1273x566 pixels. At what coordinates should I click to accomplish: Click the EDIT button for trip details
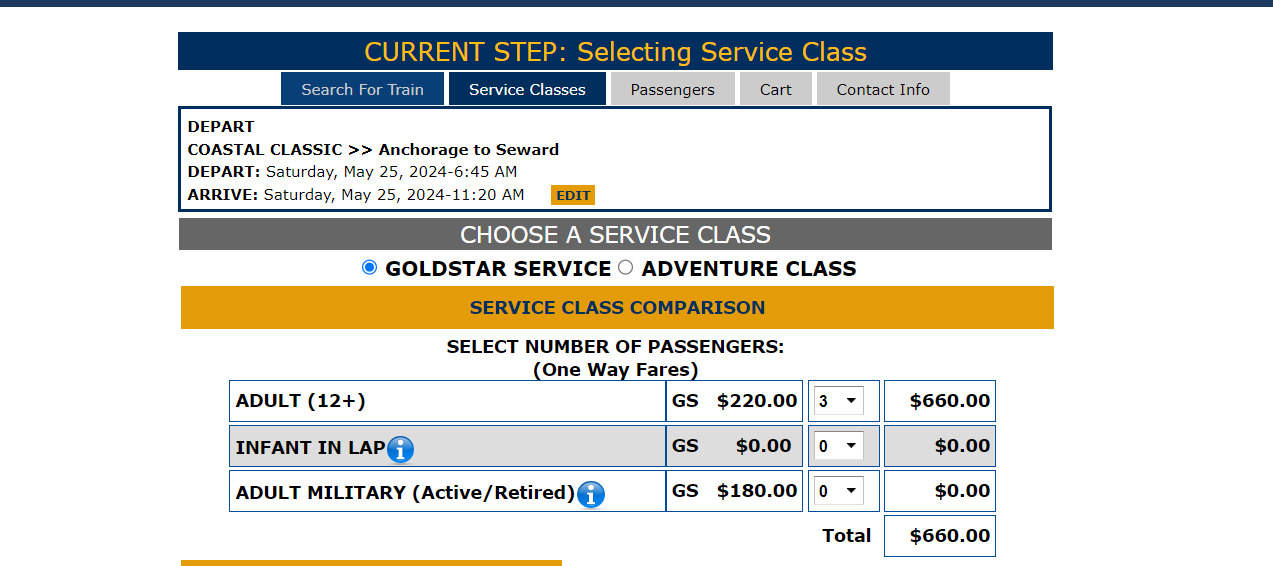tap(573, 195)
